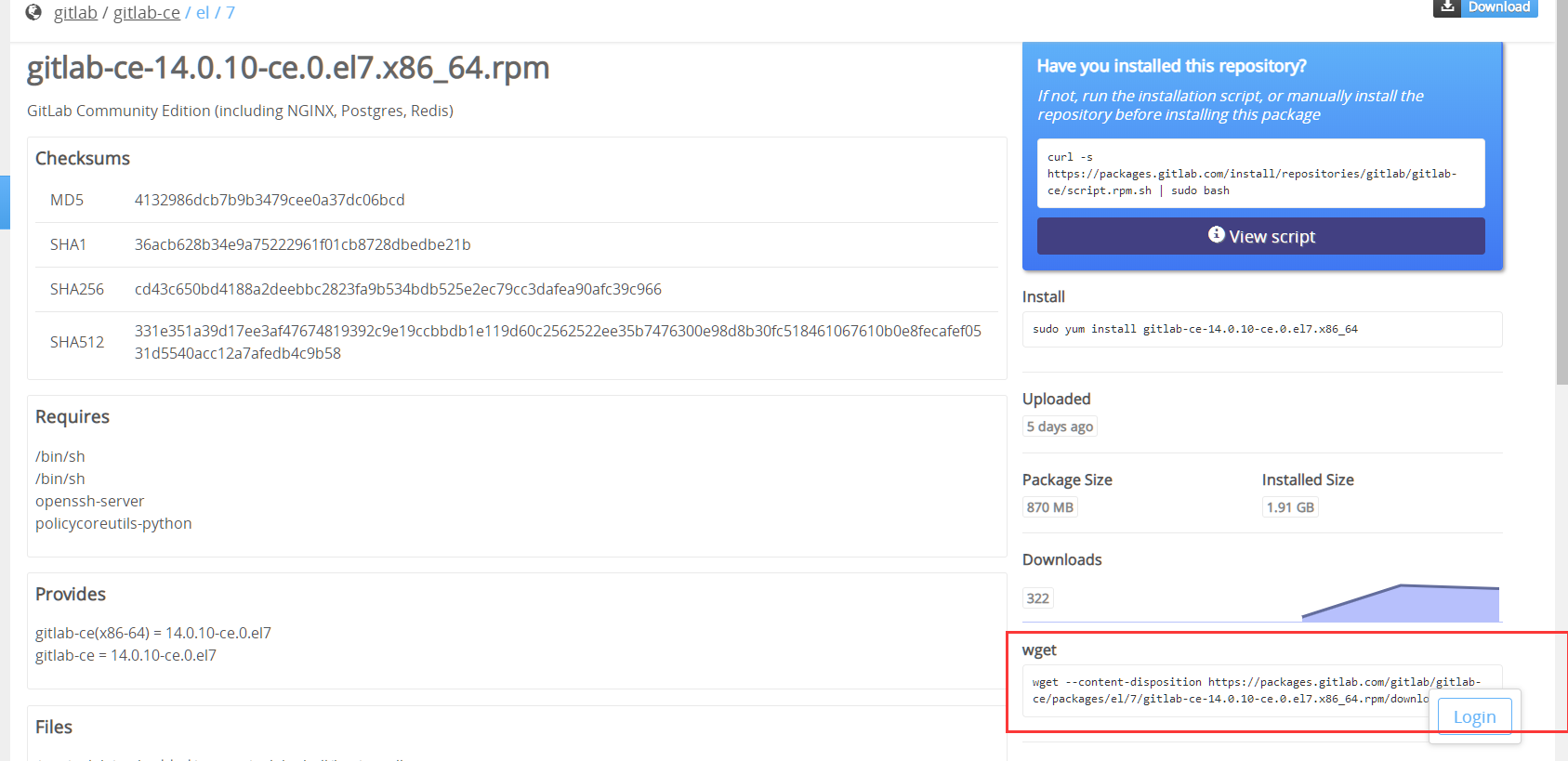Click the wget command box
Viewport: 1568px width, 761px height.
tap(1262, 690)
